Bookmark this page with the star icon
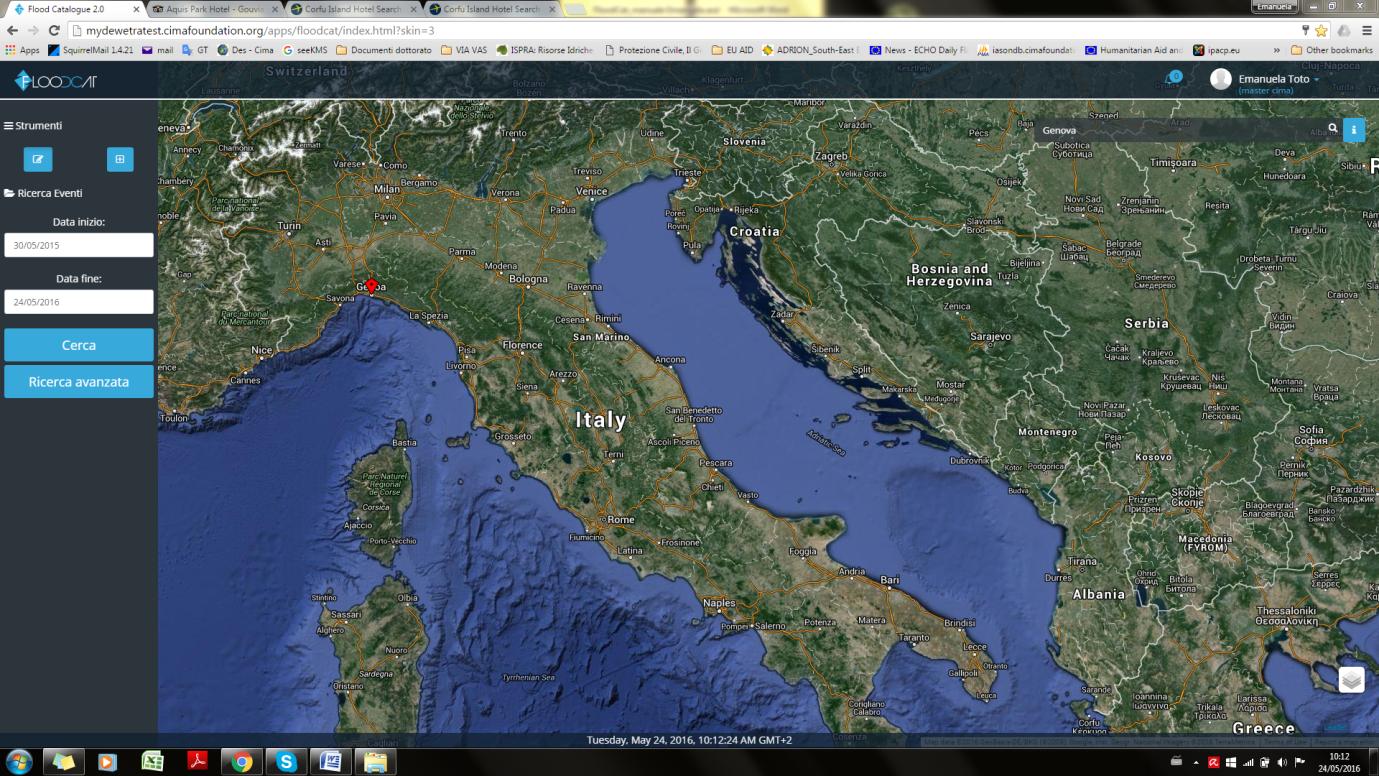 coord(1321,31)
